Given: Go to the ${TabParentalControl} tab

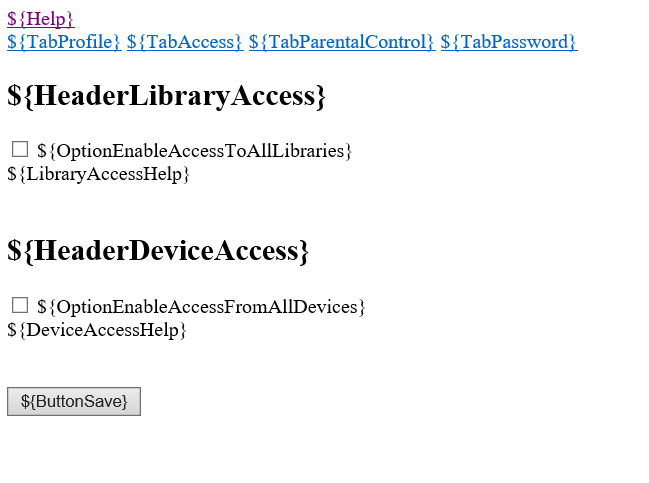Looking at the screenshot, I should (342, 41).
